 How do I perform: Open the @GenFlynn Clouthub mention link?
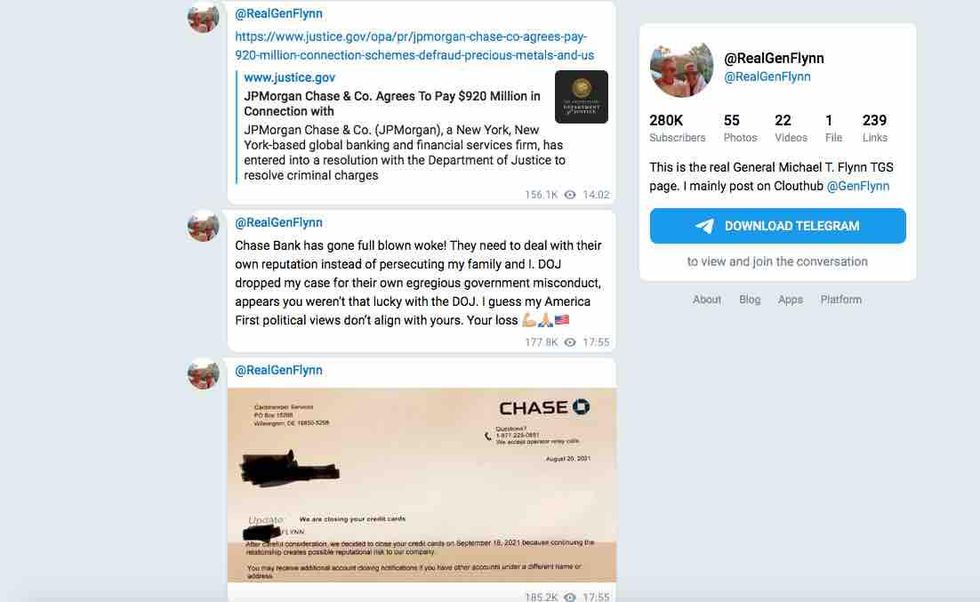(x=858, y=186)
